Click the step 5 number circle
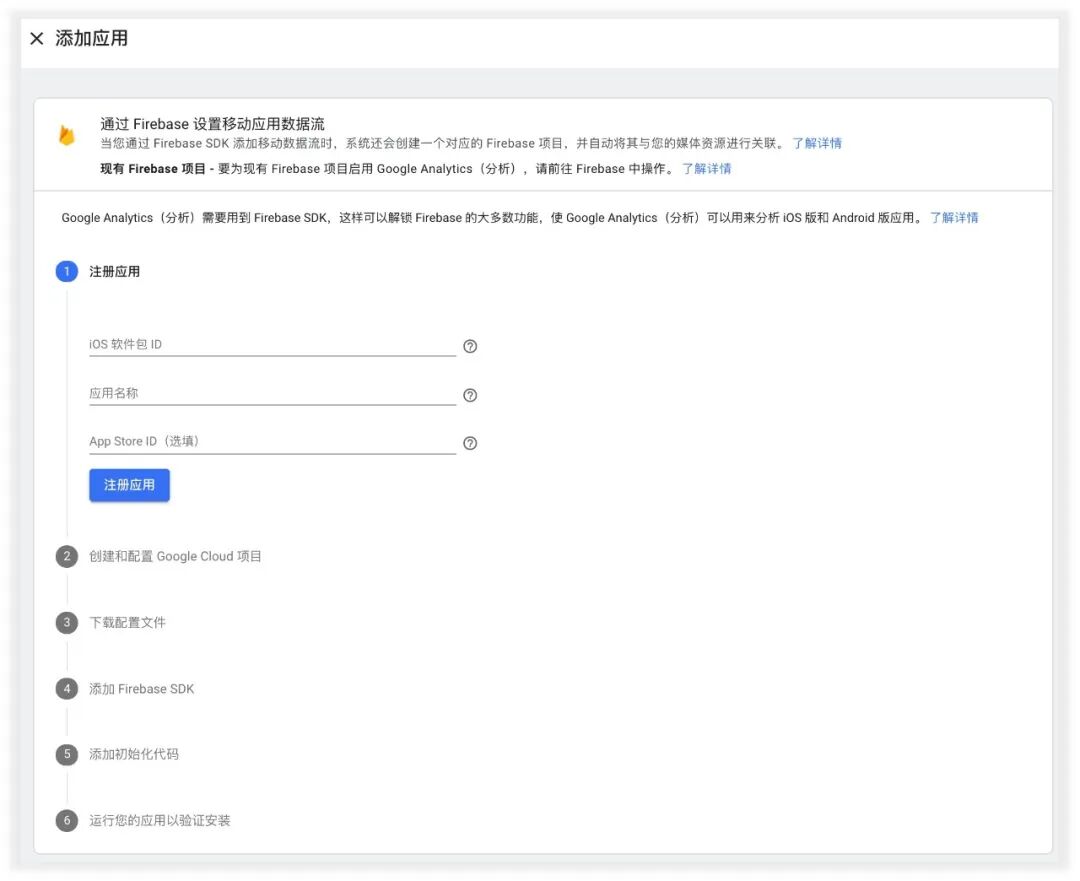This screenshot has height=881, width=1080. click(67, 754)
